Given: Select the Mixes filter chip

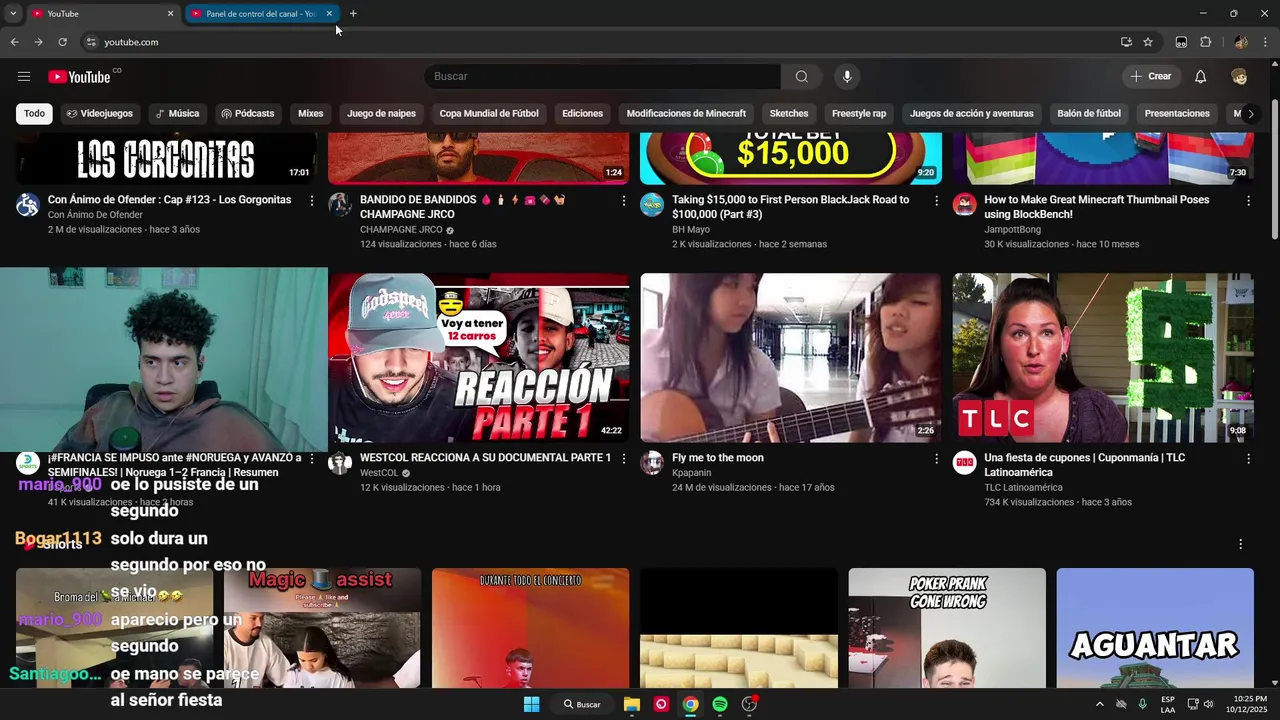Looking at the screenshot, I should [311, 114].
